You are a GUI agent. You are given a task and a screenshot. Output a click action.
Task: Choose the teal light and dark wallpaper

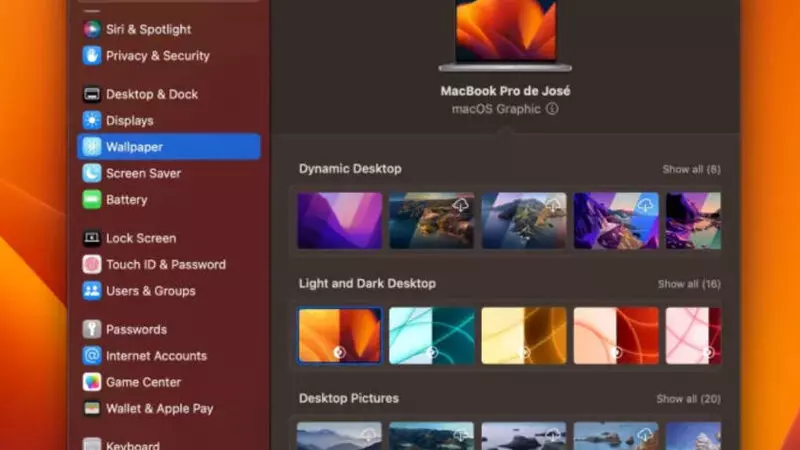[432, 335]
